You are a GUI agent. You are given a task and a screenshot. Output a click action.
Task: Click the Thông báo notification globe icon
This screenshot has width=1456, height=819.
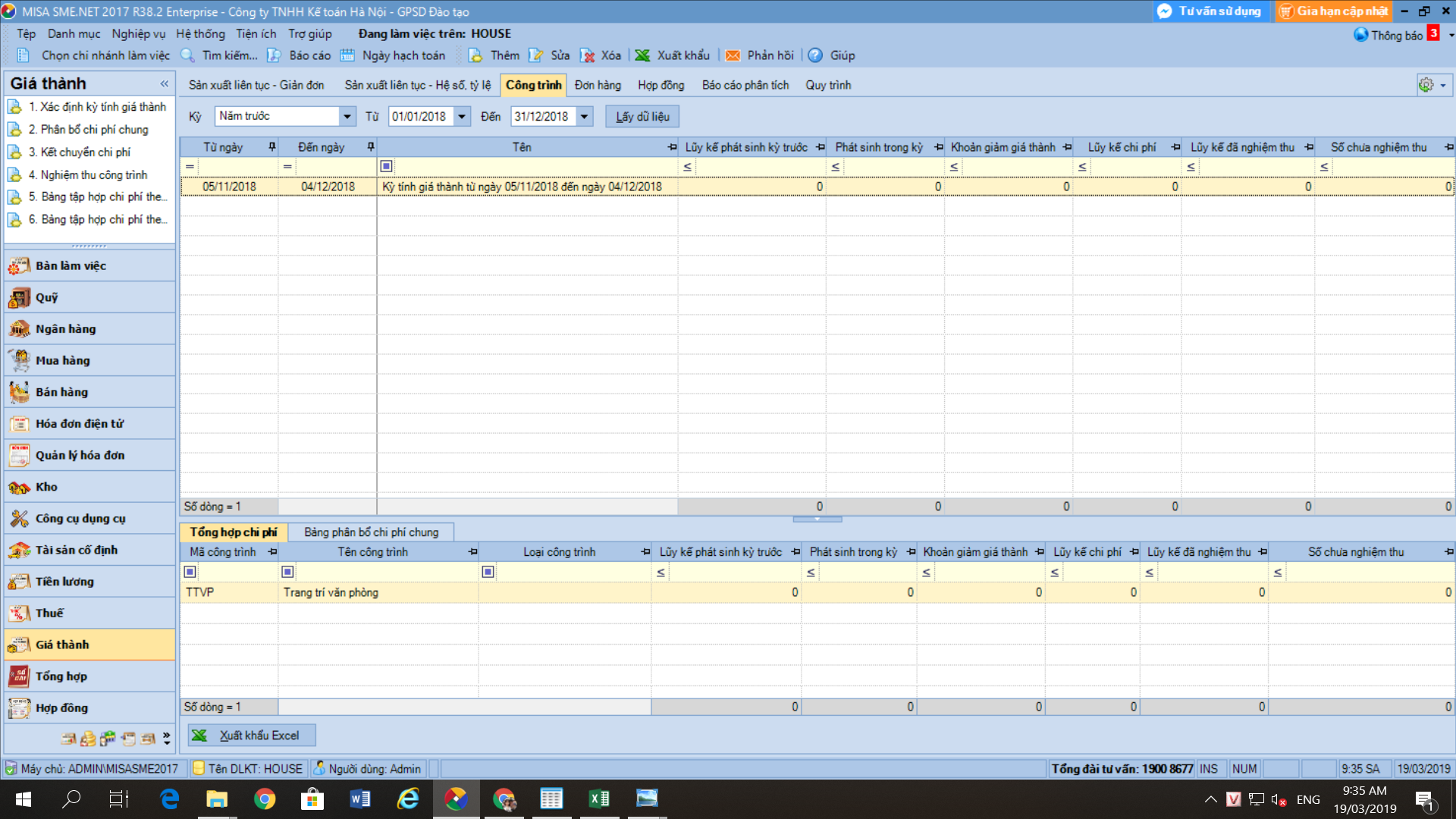click(x=1361, y=35)
